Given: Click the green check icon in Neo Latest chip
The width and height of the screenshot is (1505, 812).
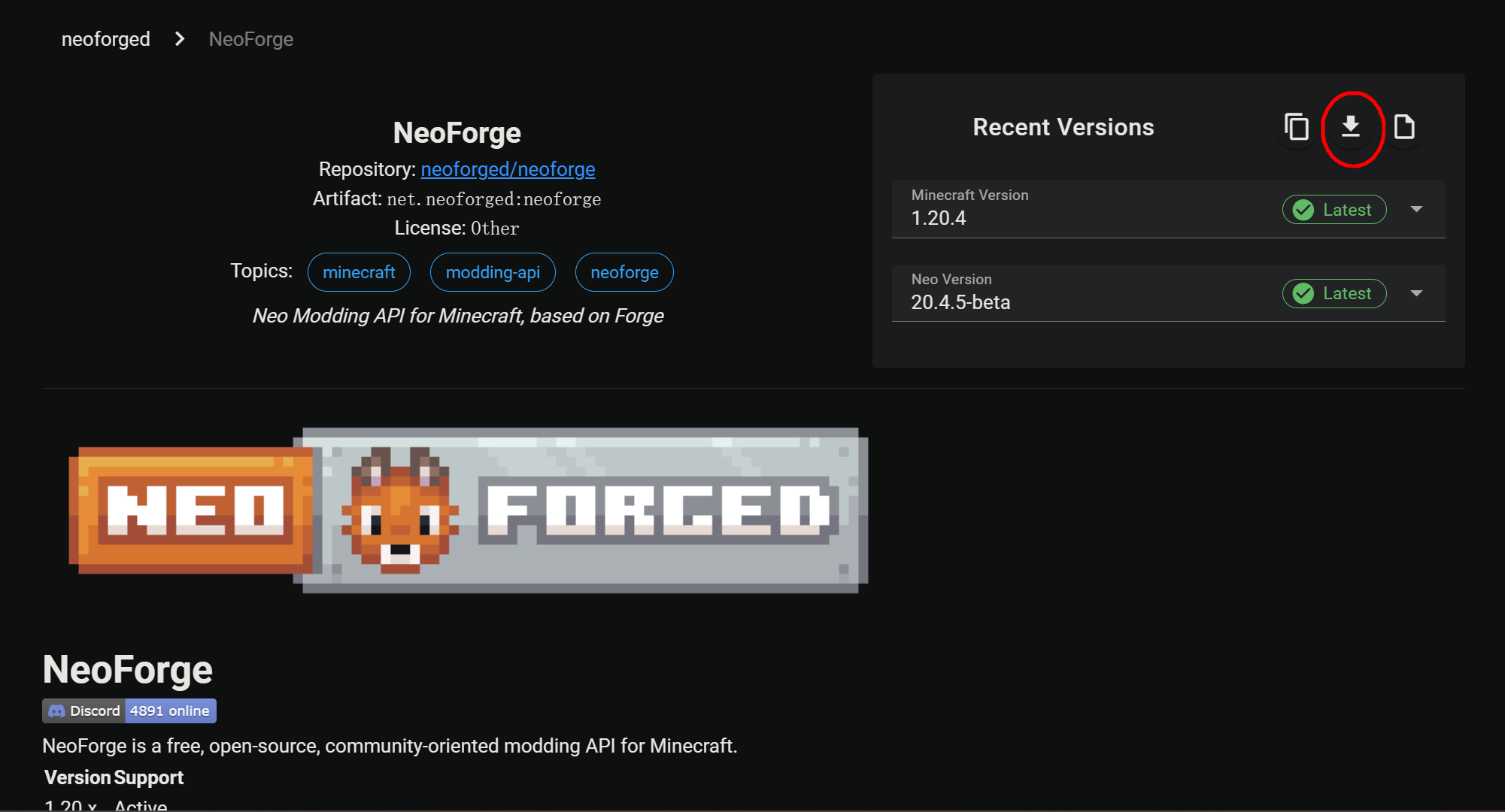Looking at the screenshot, I should [1303, 293].
